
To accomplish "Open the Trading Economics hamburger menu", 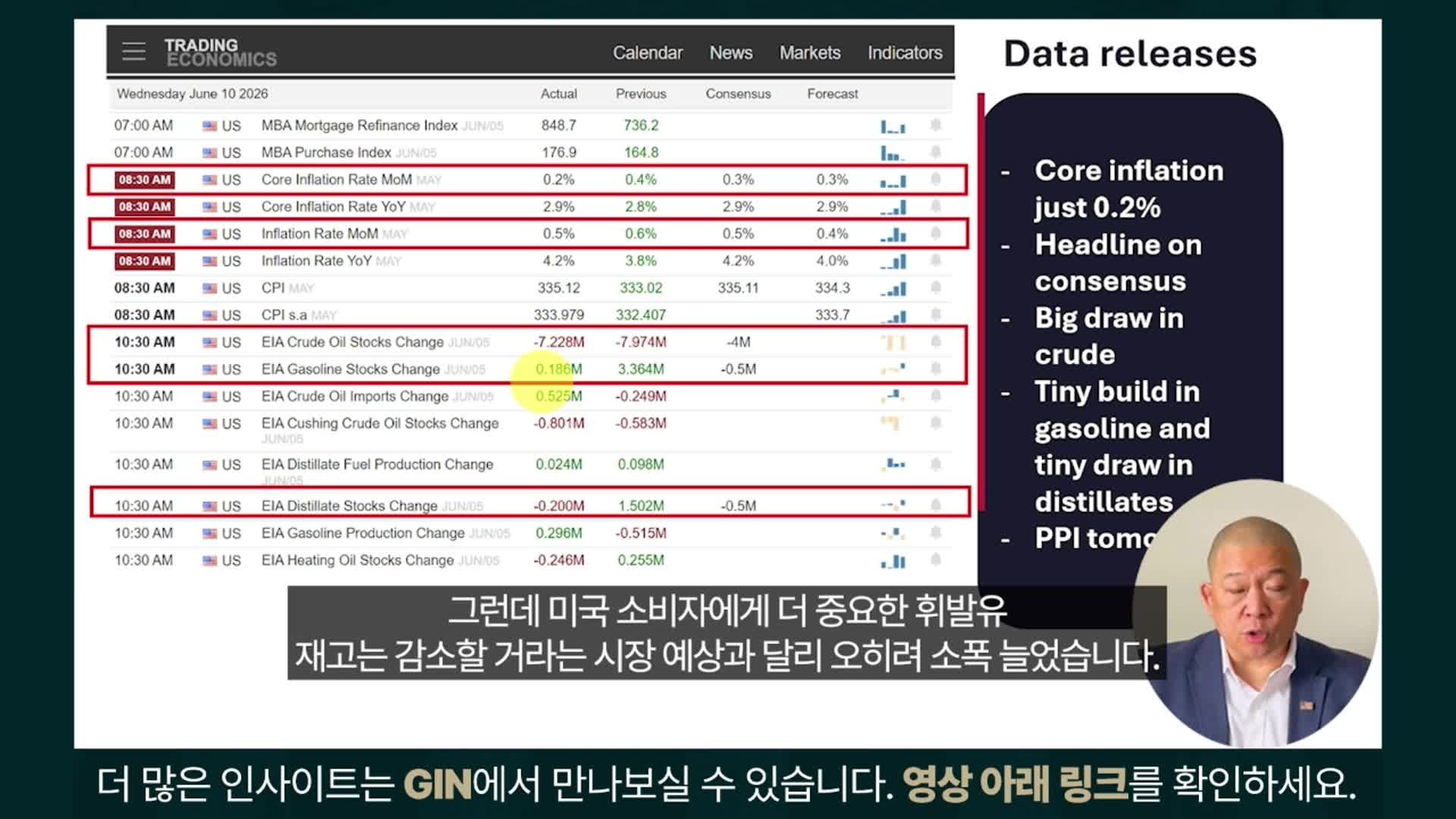I will coord(133,52).
